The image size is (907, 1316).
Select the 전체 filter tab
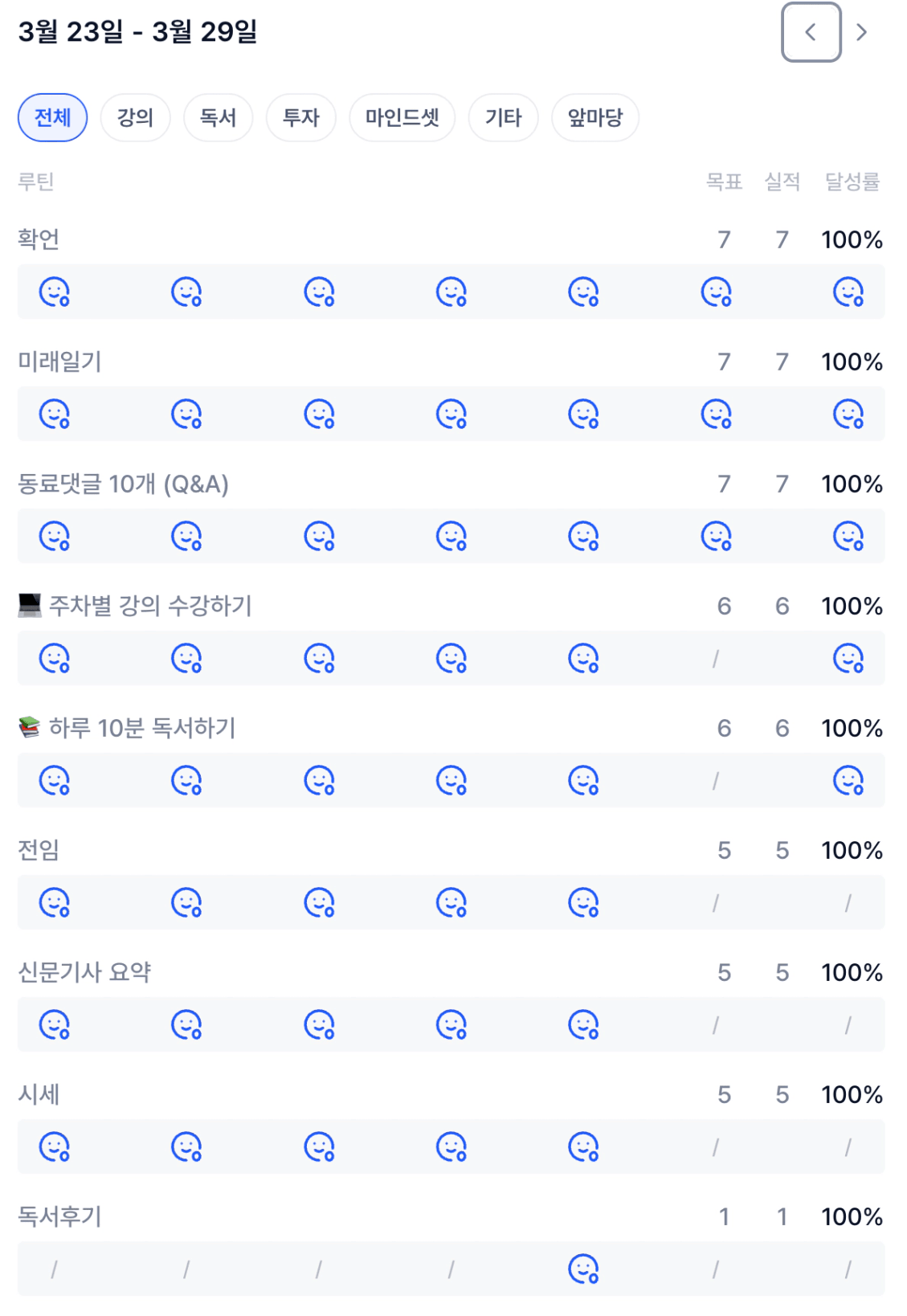pyautogui.click(x=53, y=118)
